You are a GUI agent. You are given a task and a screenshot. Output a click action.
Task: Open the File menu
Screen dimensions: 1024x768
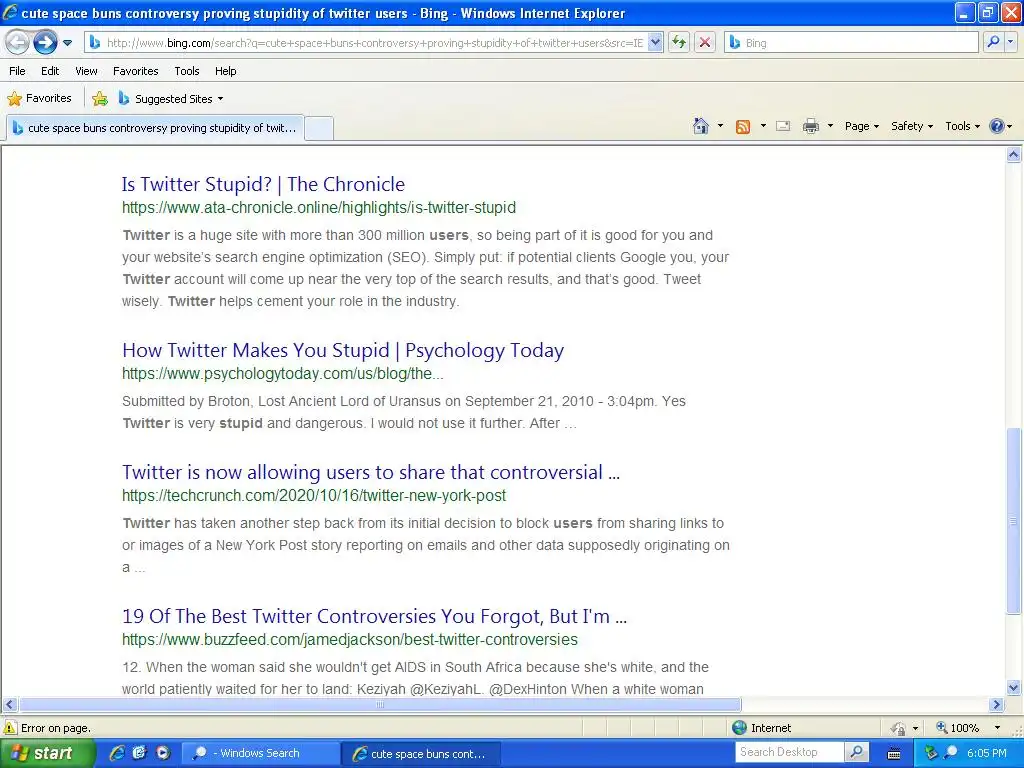18,71
